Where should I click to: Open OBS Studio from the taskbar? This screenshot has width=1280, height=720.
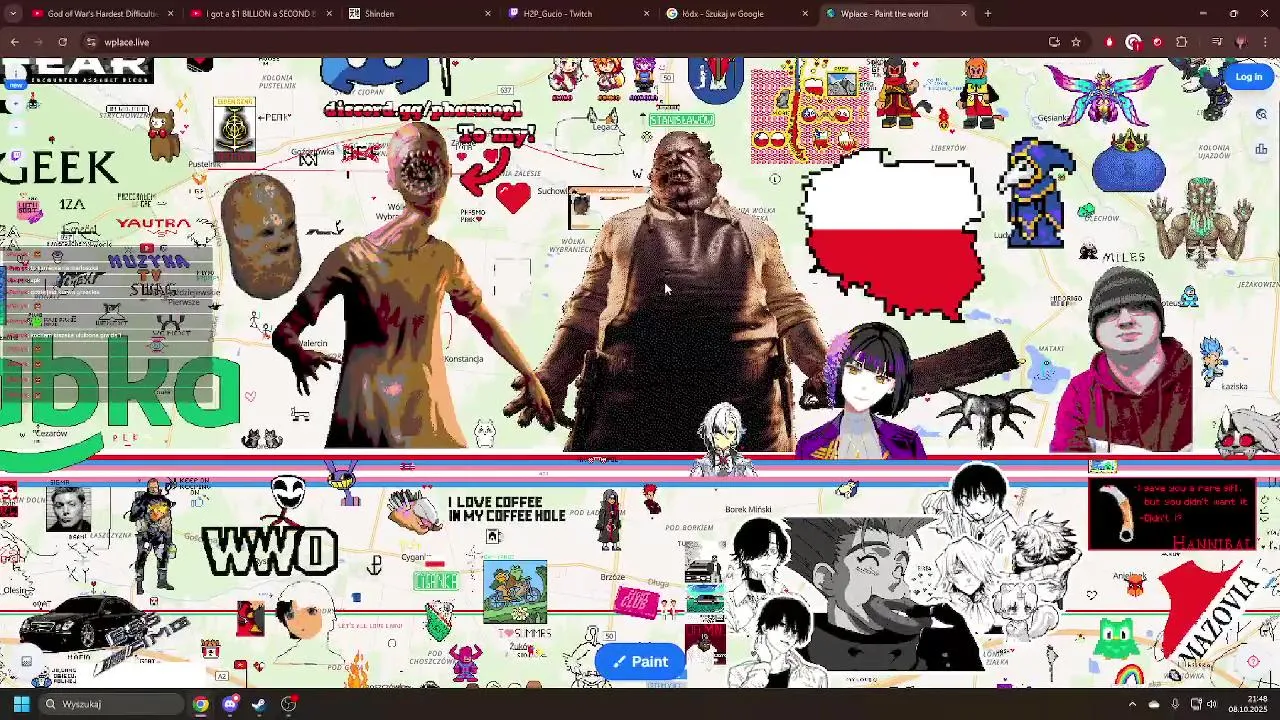point(289,704)
